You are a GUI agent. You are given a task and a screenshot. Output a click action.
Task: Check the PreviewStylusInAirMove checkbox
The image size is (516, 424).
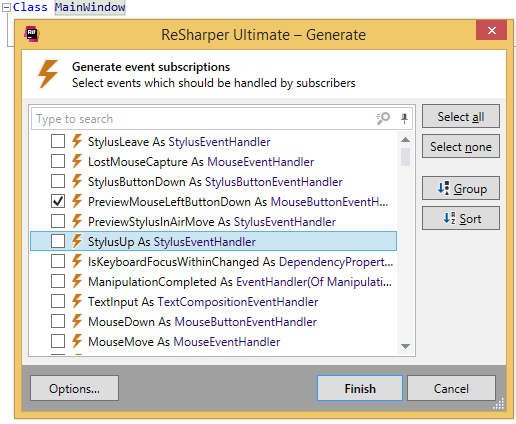(x=58, y=221)
